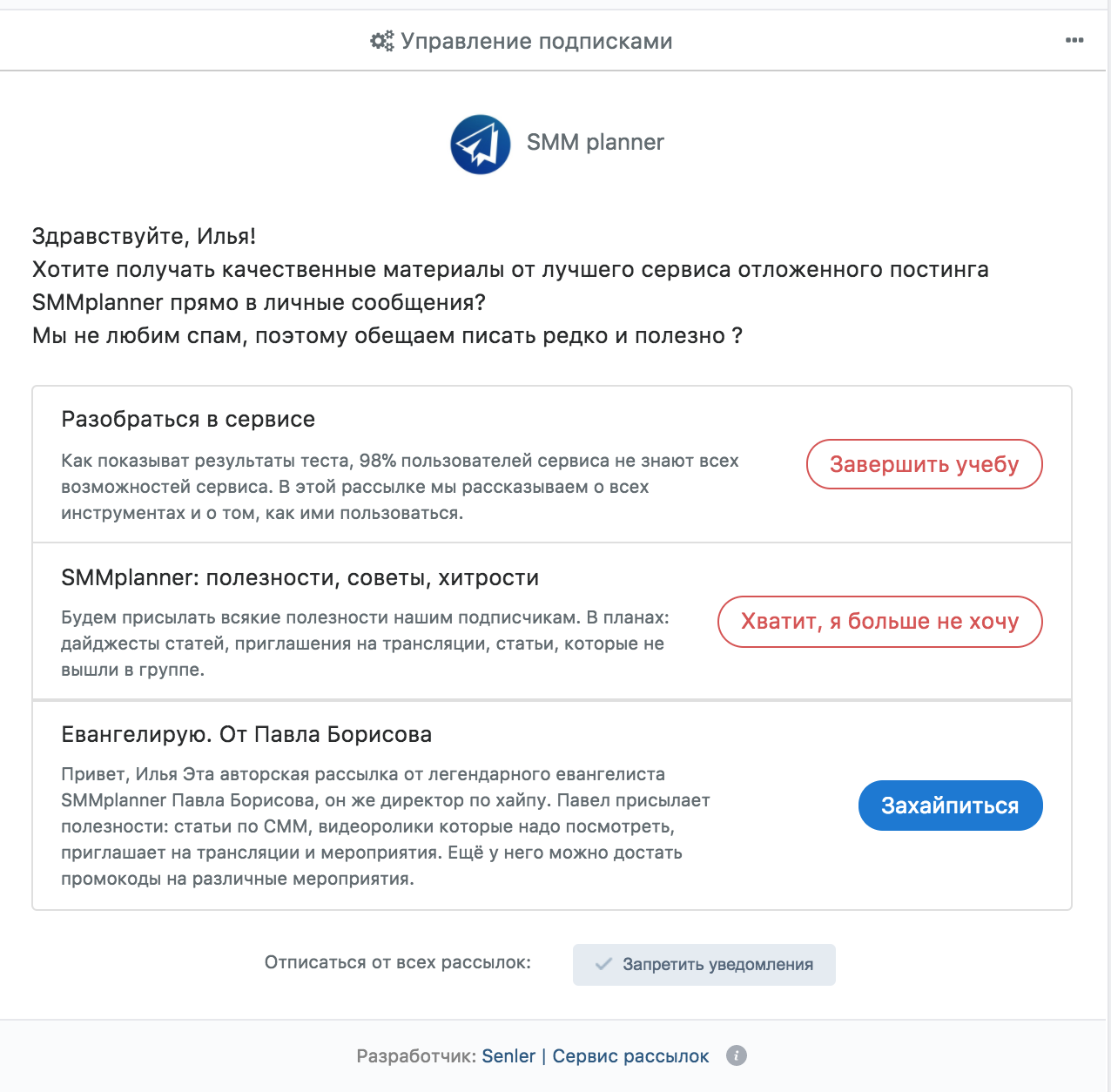This screenshot has height=1092, width=1111.
Task: Open the Senler developer link
Action: pyautogui.click(x=508, y=1056)
